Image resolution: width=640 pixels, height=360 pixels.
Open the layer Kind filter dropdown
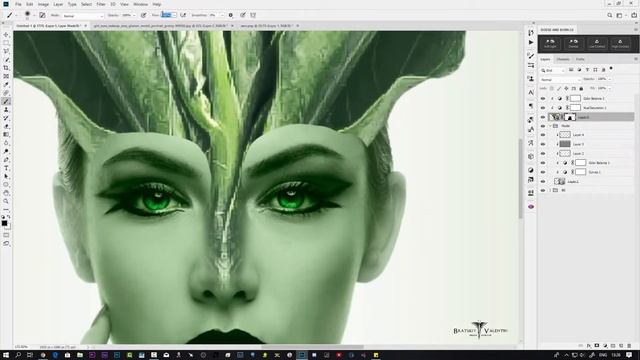[553, 70]
